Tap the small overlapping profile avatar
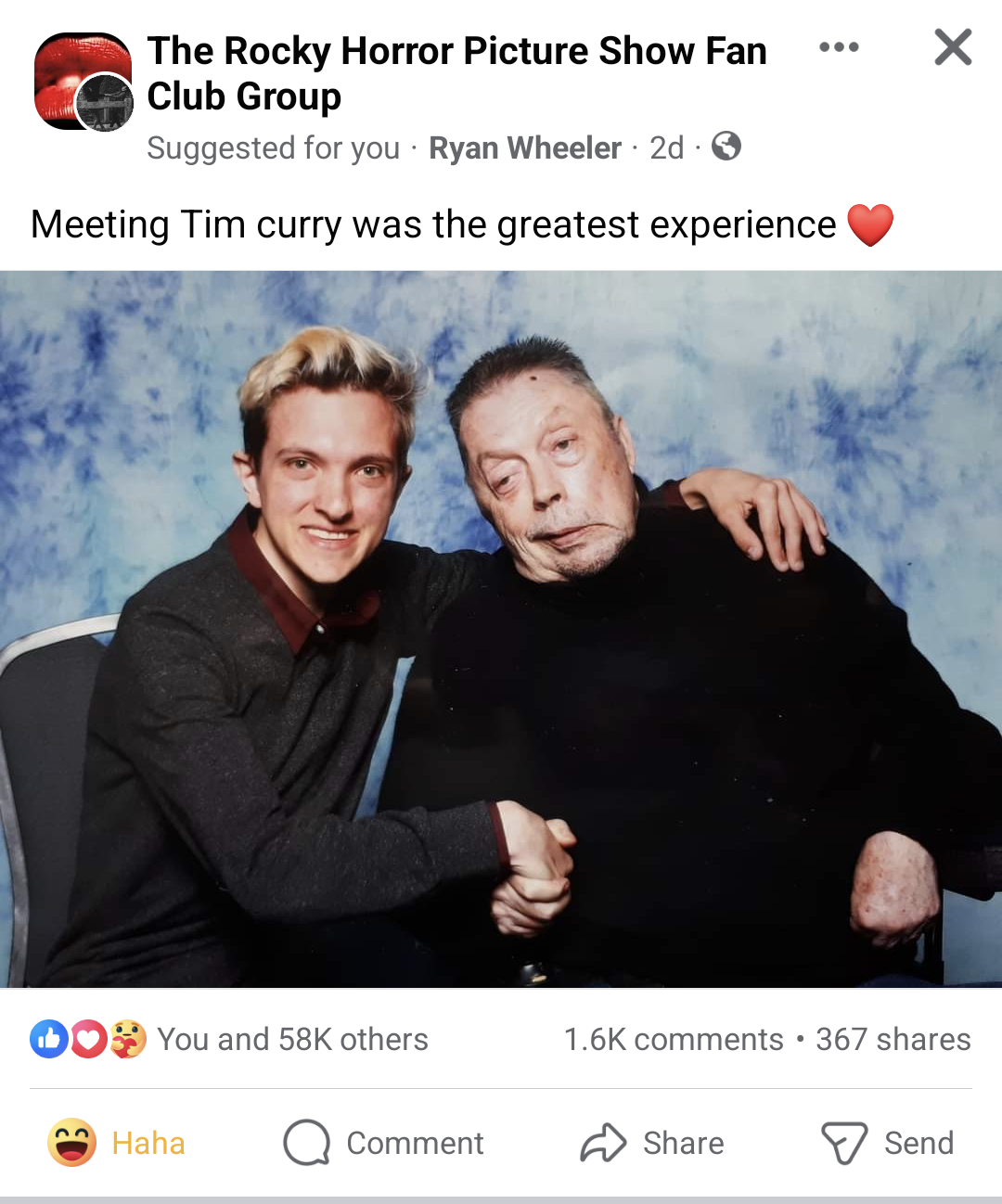The image size is (1002, 1204). 104,103
